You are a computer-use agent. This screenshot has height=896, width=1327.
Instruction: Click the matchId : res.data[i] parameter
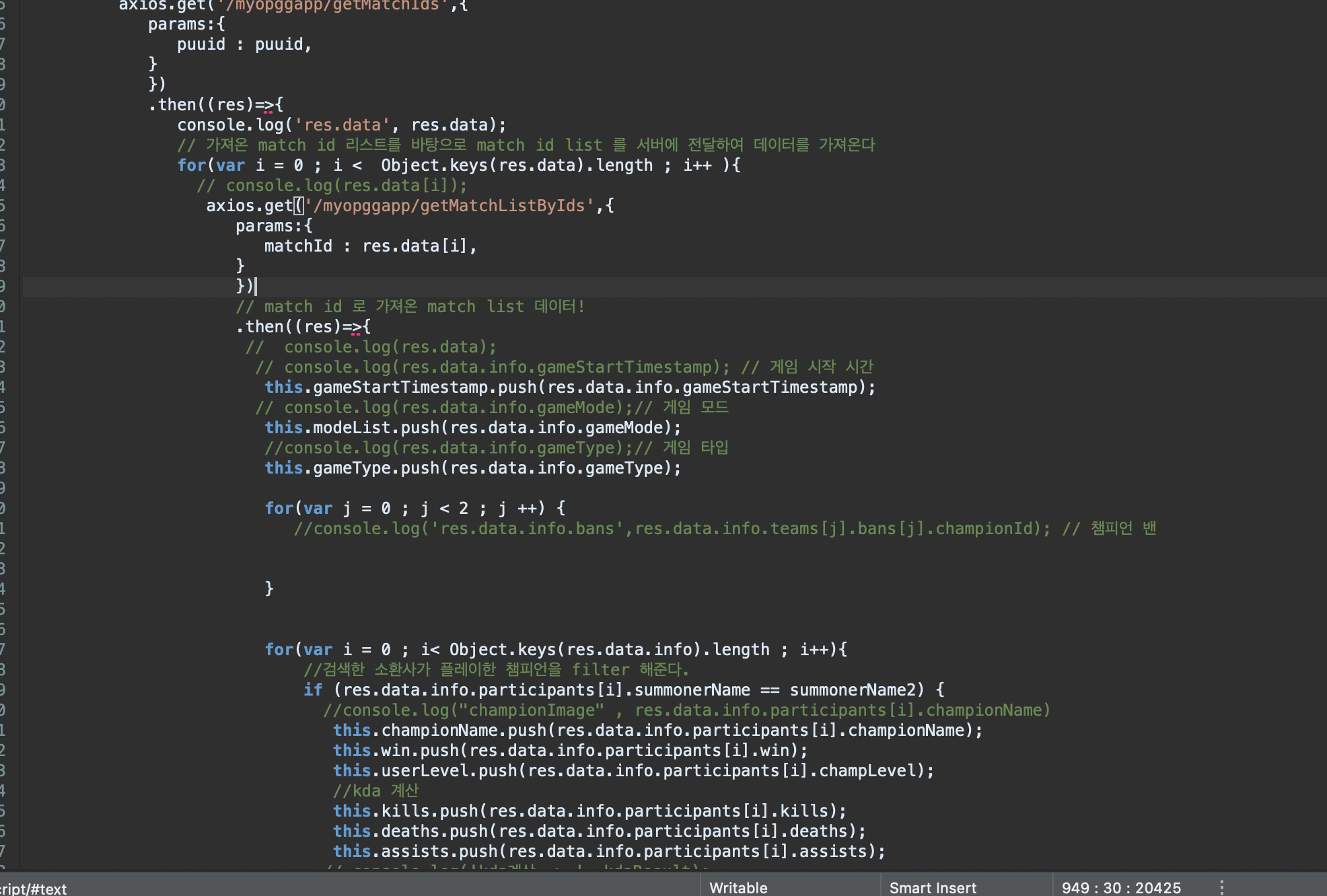click(x=370, y=246)
